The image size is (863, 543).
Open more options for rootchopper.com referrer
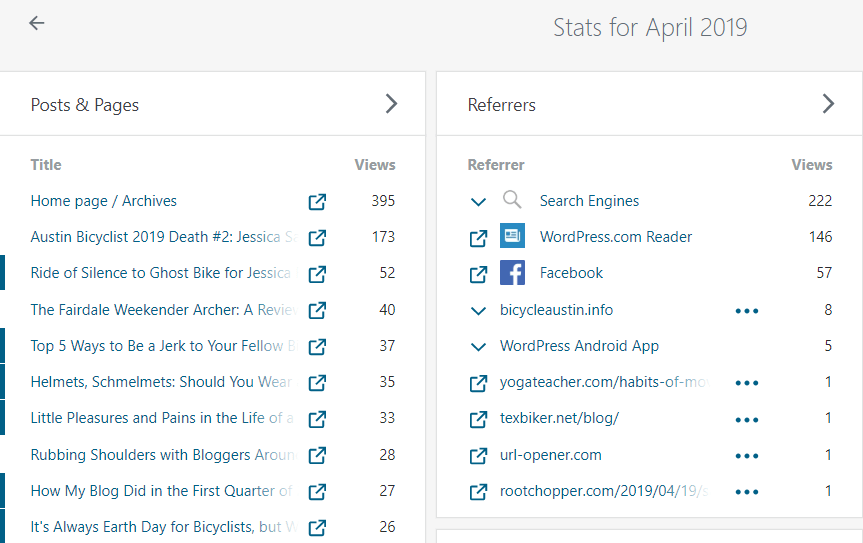click(747, 492)
